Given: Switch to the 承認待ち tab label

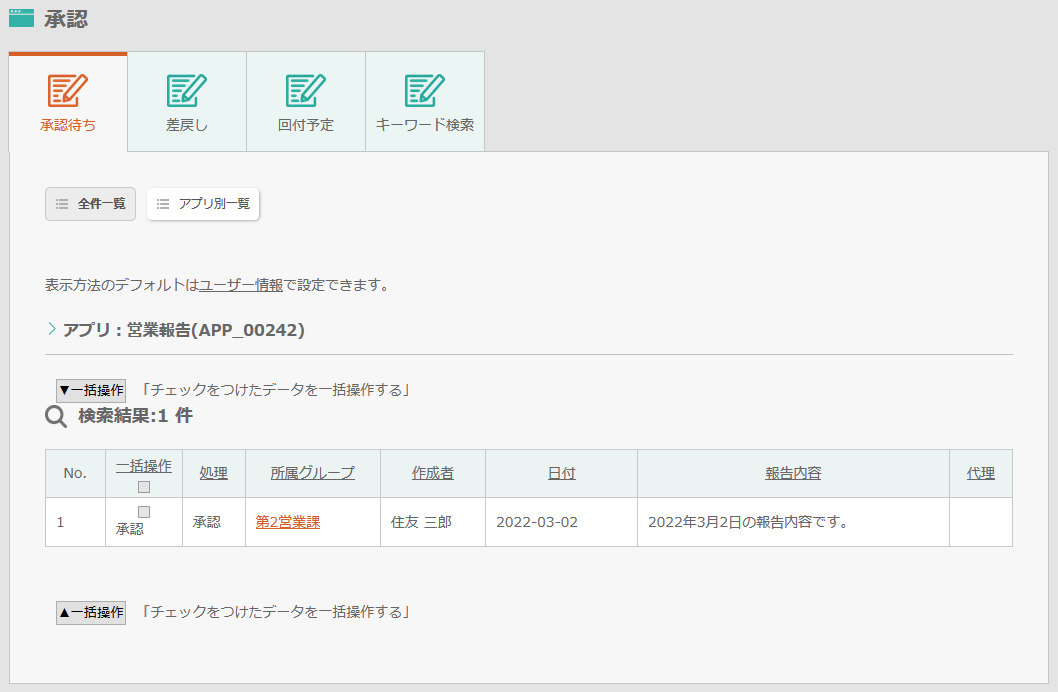Looking at the screenshot, I should [67, 125].
